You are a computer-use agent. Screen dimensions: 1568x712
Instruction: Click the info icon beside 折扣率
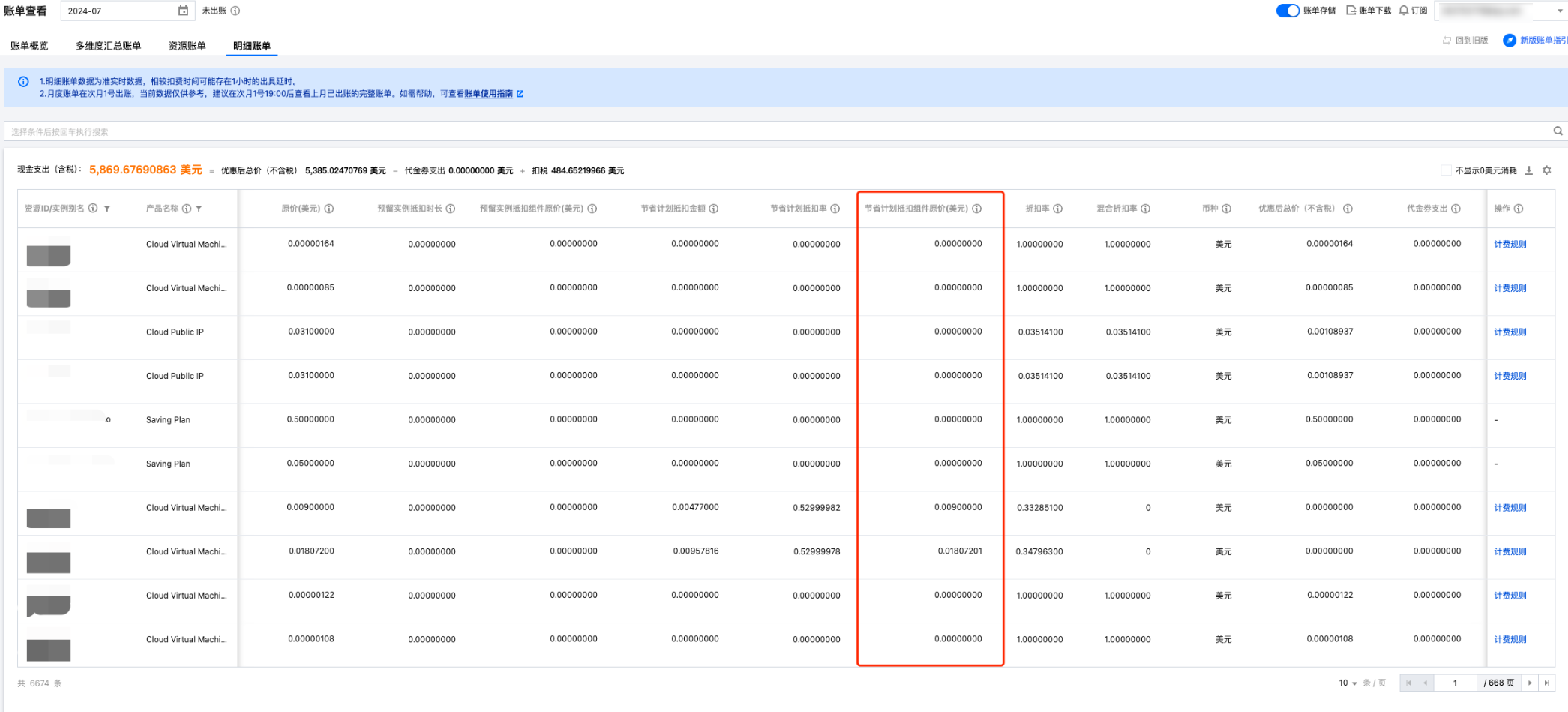(x=1058, y=209)
